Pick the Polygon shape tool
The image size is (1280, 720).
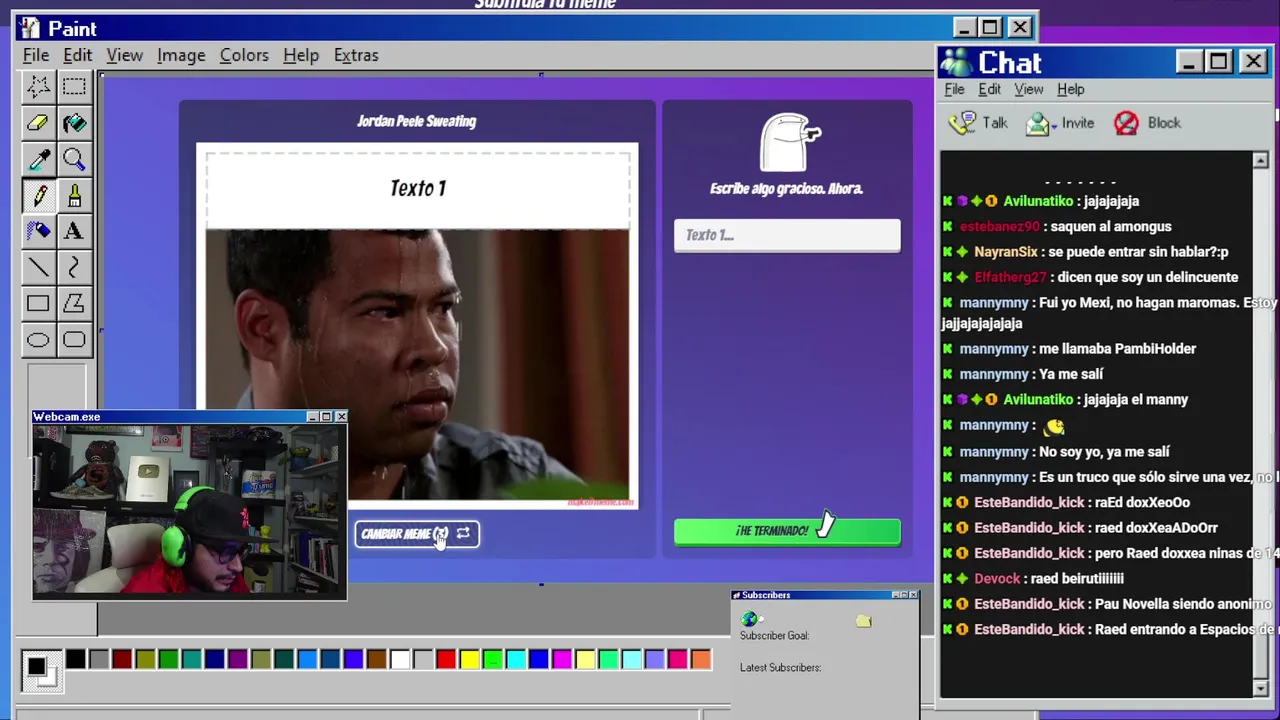click(74, 303)
